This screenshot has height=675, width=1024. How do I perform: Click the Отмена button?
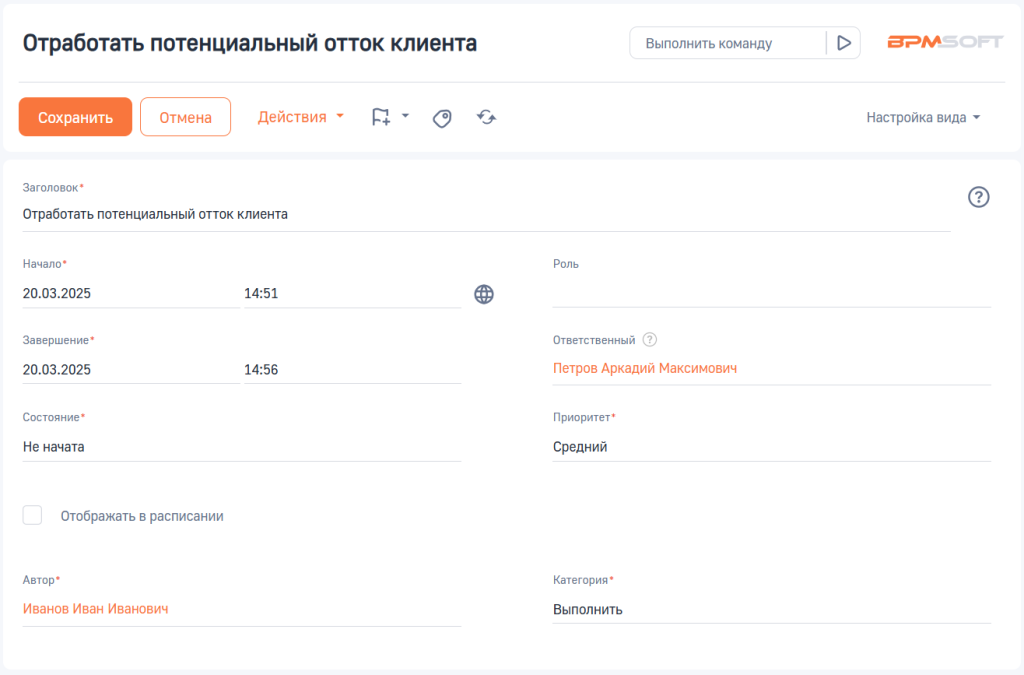pos(185,116)
